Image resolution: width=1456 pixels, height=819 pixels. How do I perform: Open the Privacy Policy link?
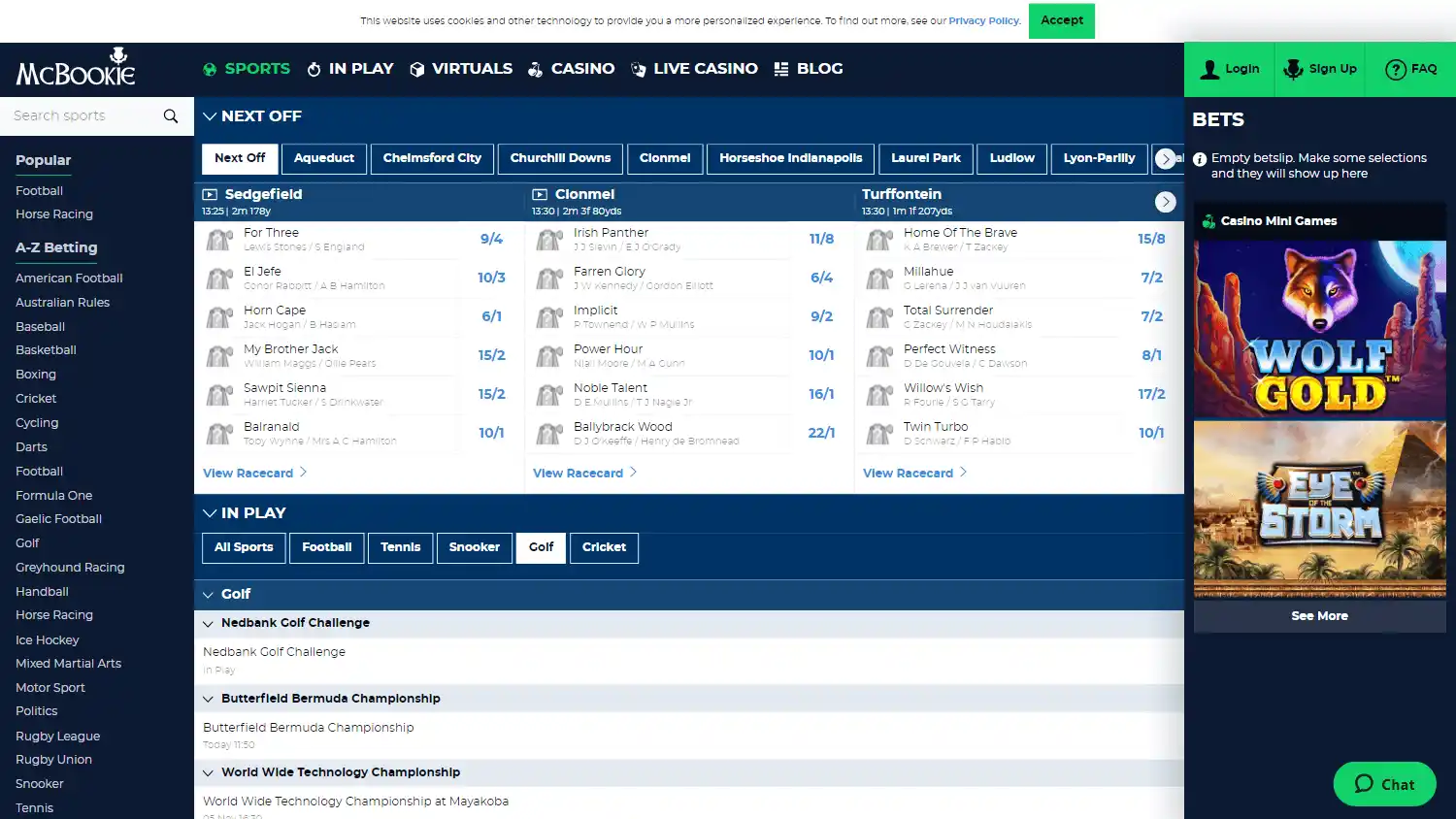click(984, 20)
